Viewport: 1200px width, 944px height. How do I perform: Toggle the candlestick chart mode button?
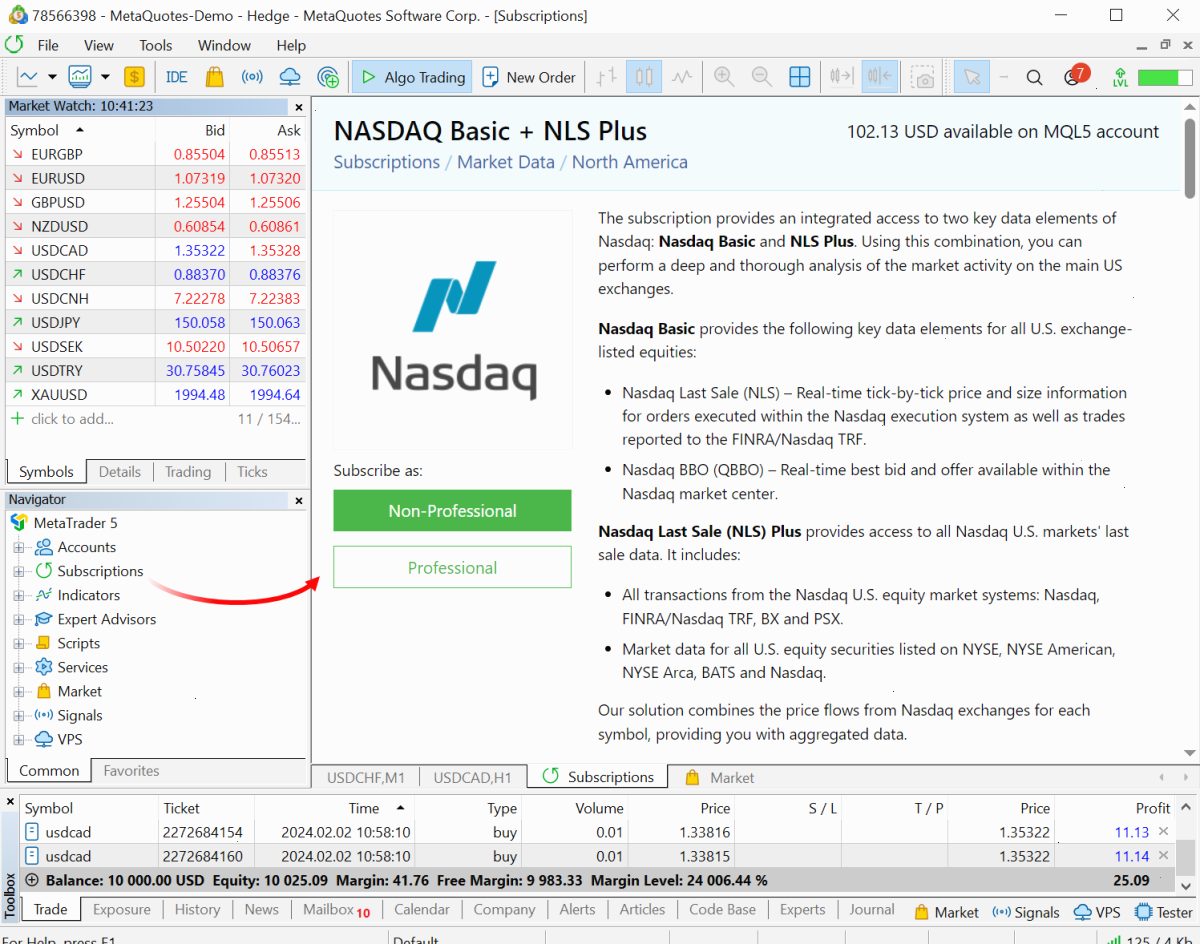pyautogui.click(x=644, y=77)
